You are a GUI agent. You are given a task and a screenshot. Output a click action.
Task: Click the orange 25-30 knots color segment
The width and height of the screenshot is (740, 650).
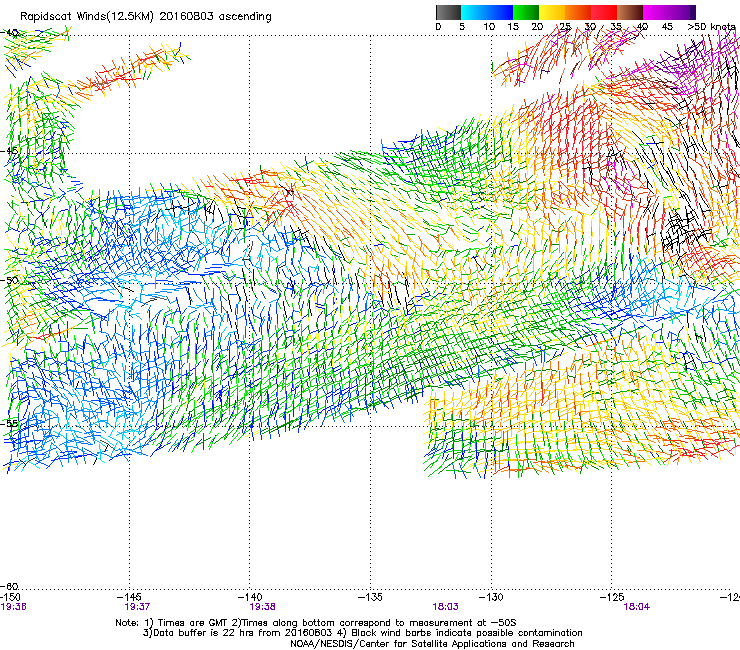[x=578, y=12]
